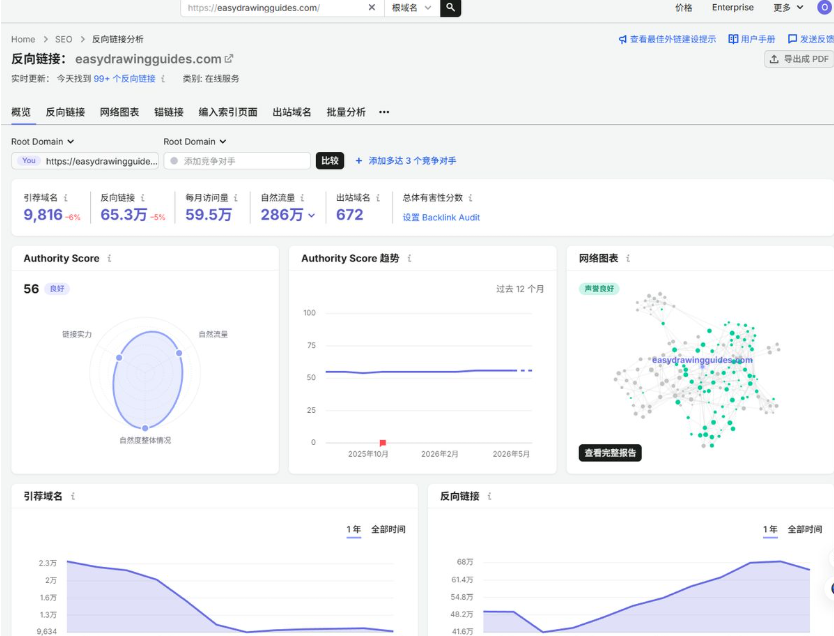
Task: Switch to the 编入索引页面 tab
Action: 228,112
